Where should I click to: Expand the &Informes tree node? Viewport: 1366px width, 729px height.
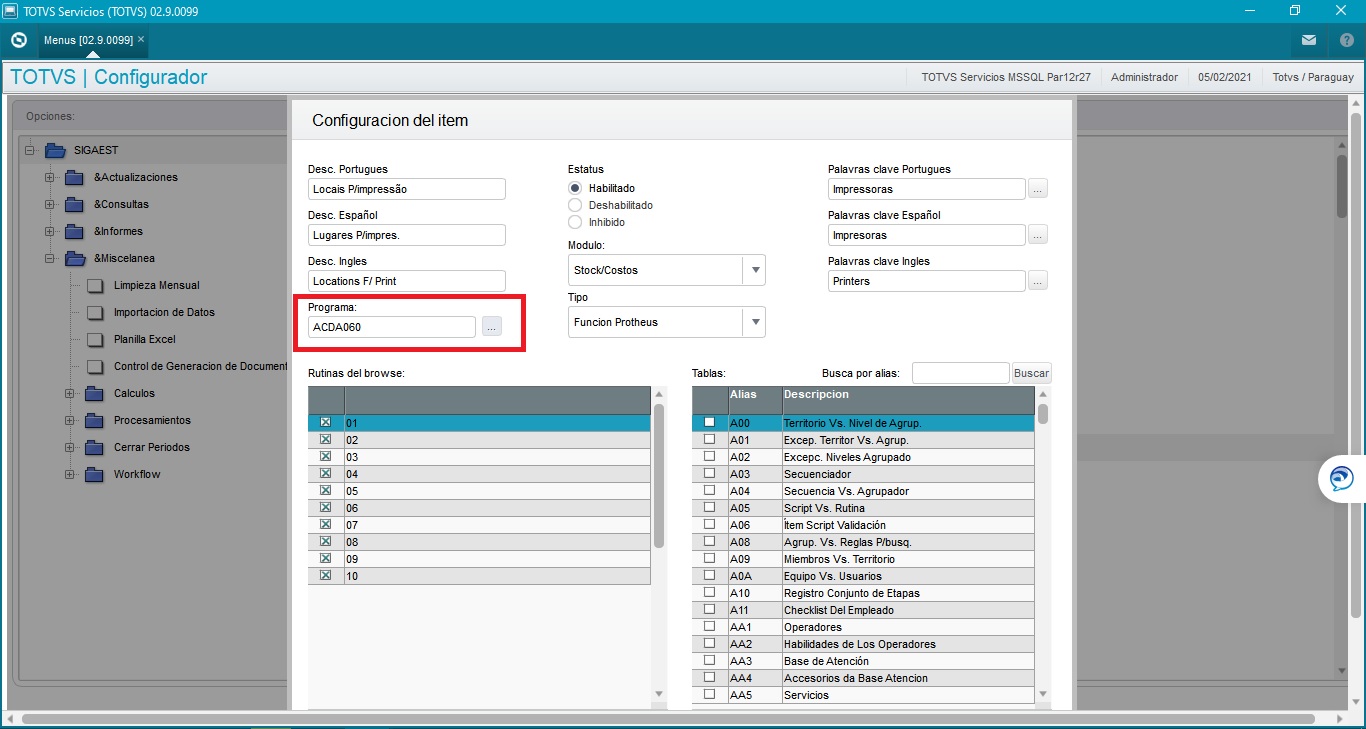click(50, 232)
